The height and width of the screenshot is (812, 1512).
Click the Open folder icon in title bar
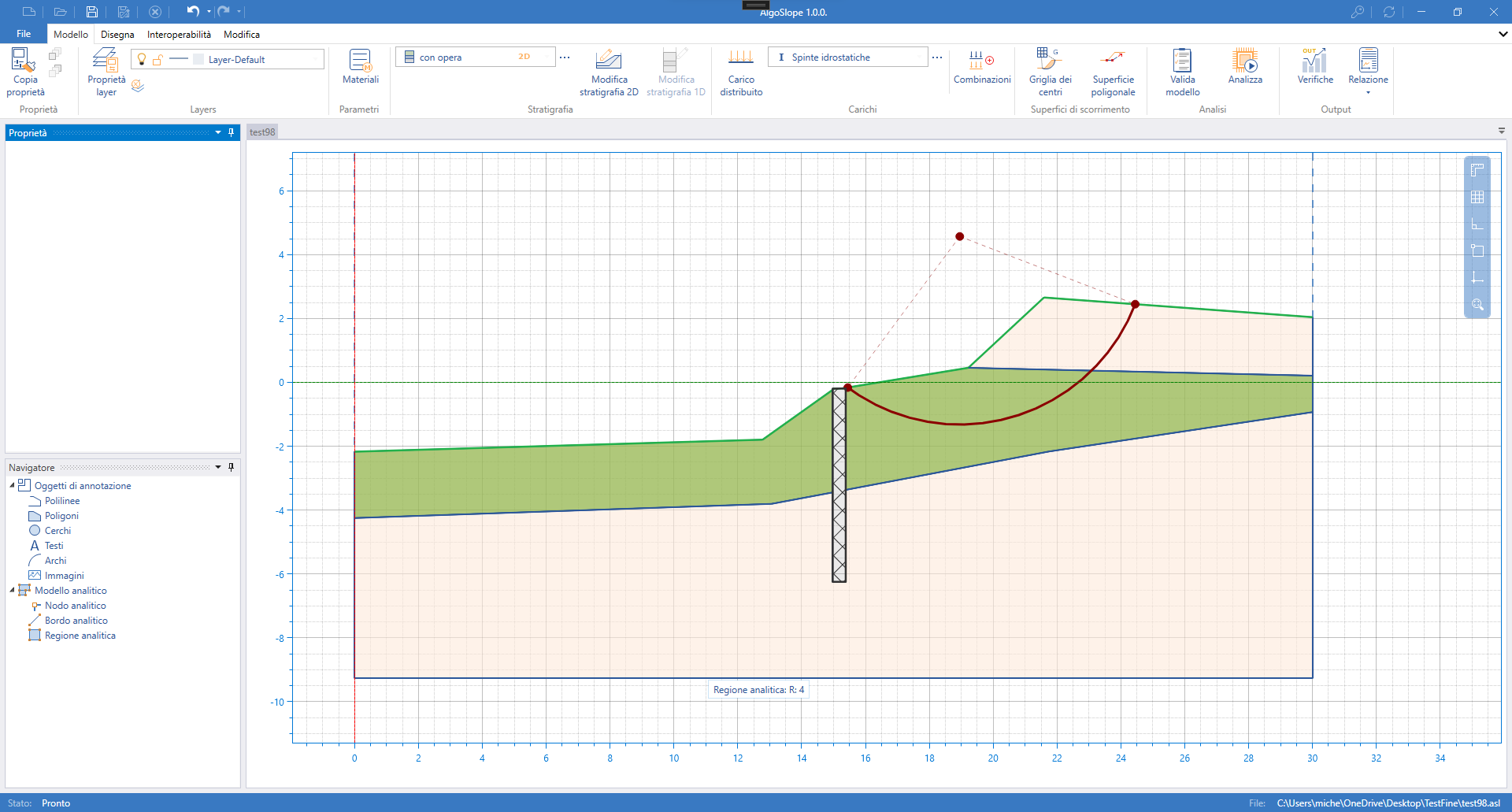pos(60,12)
